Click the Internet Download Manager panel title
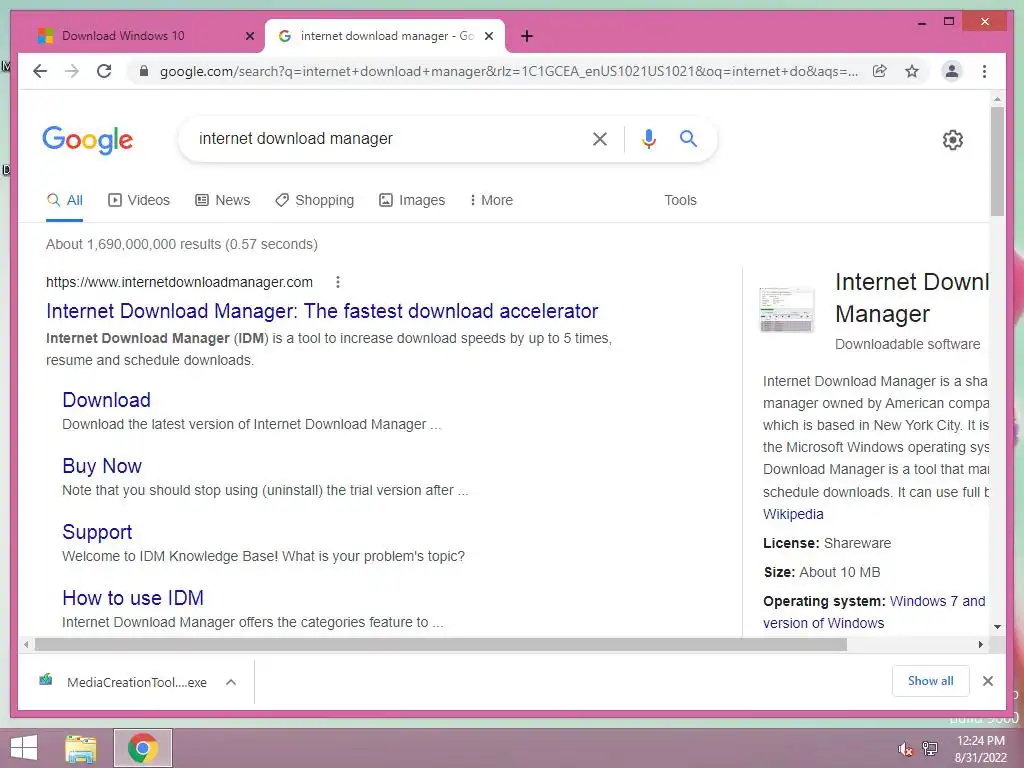The width and height of the screenshot is (1024, 768). tap(912, 298)
